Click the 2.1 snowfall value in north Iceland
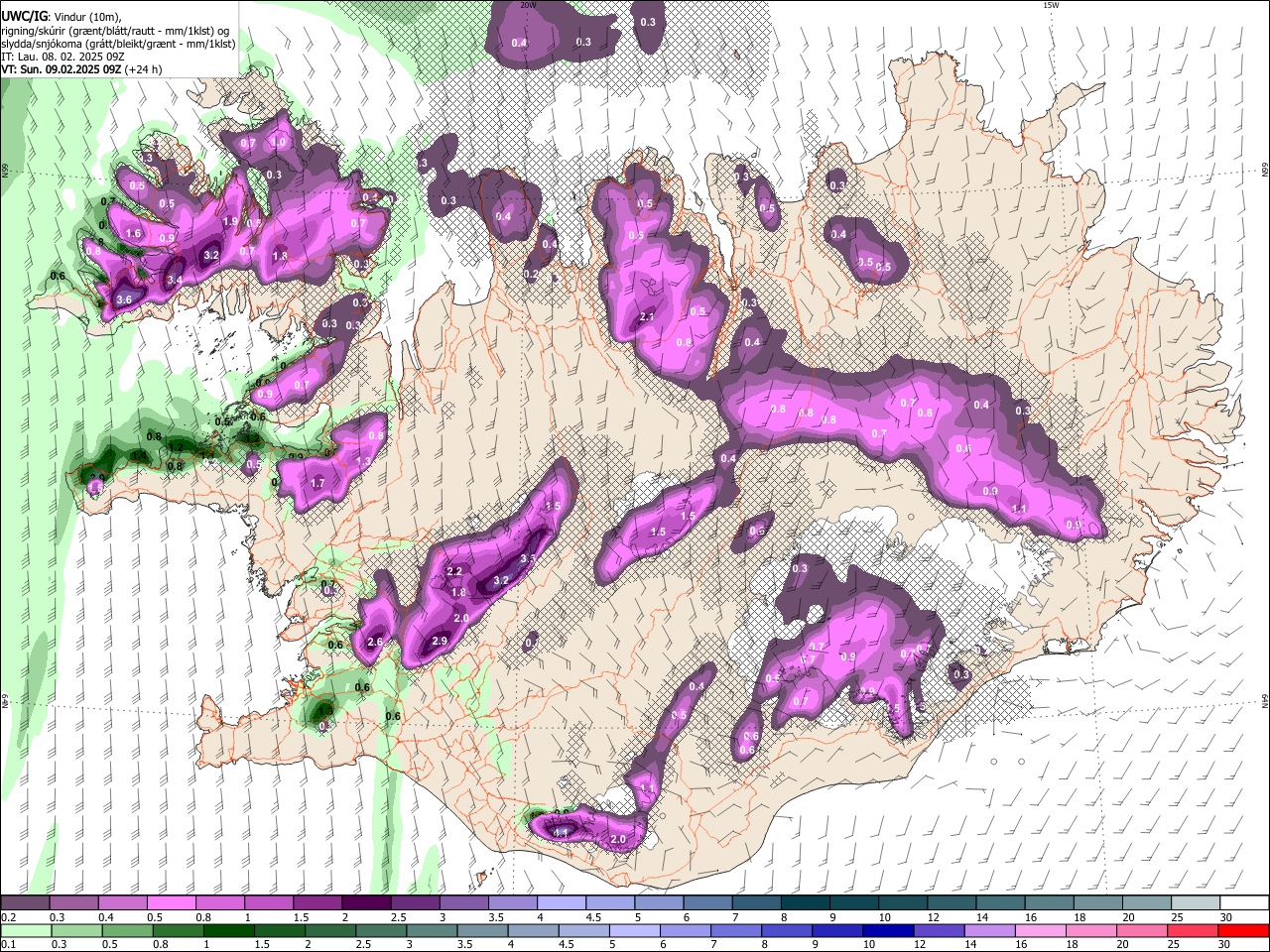 coord(647,317)
